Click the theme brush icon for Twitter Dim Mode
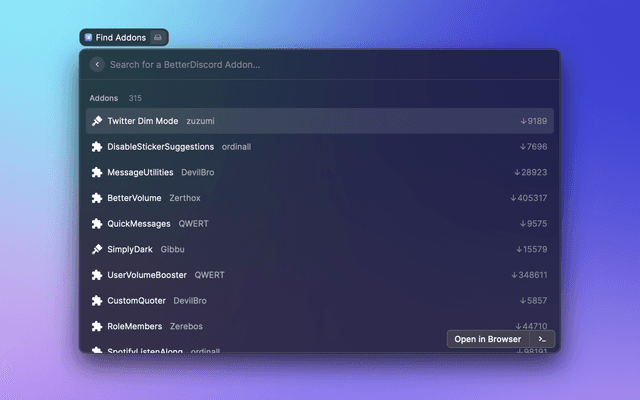The width and height of the screenshot is (640, 400). pyautogui.click(x=97, y=121)
